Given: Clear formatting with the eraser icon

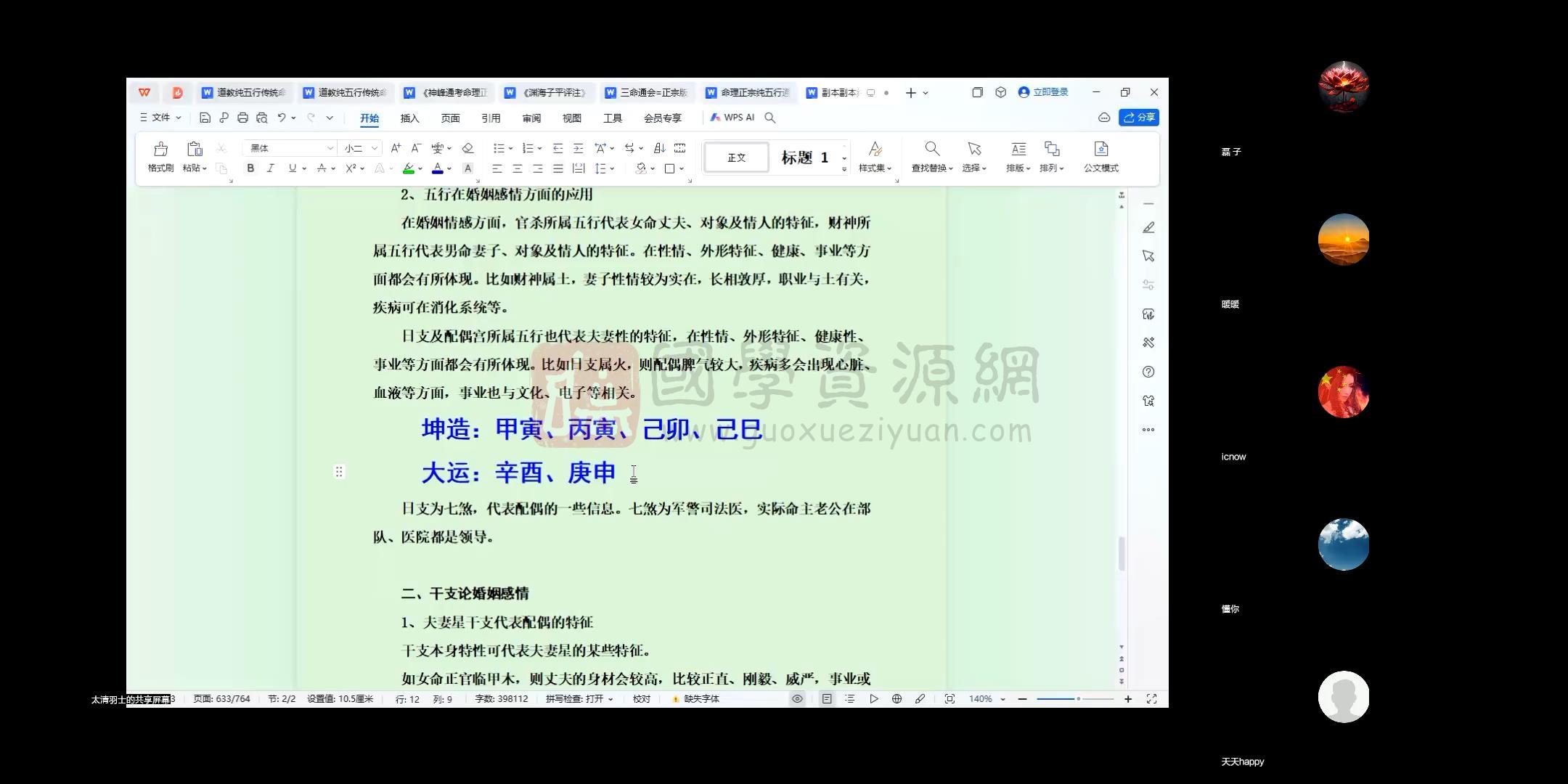Looking at the screenshot, I should point(467,147).
